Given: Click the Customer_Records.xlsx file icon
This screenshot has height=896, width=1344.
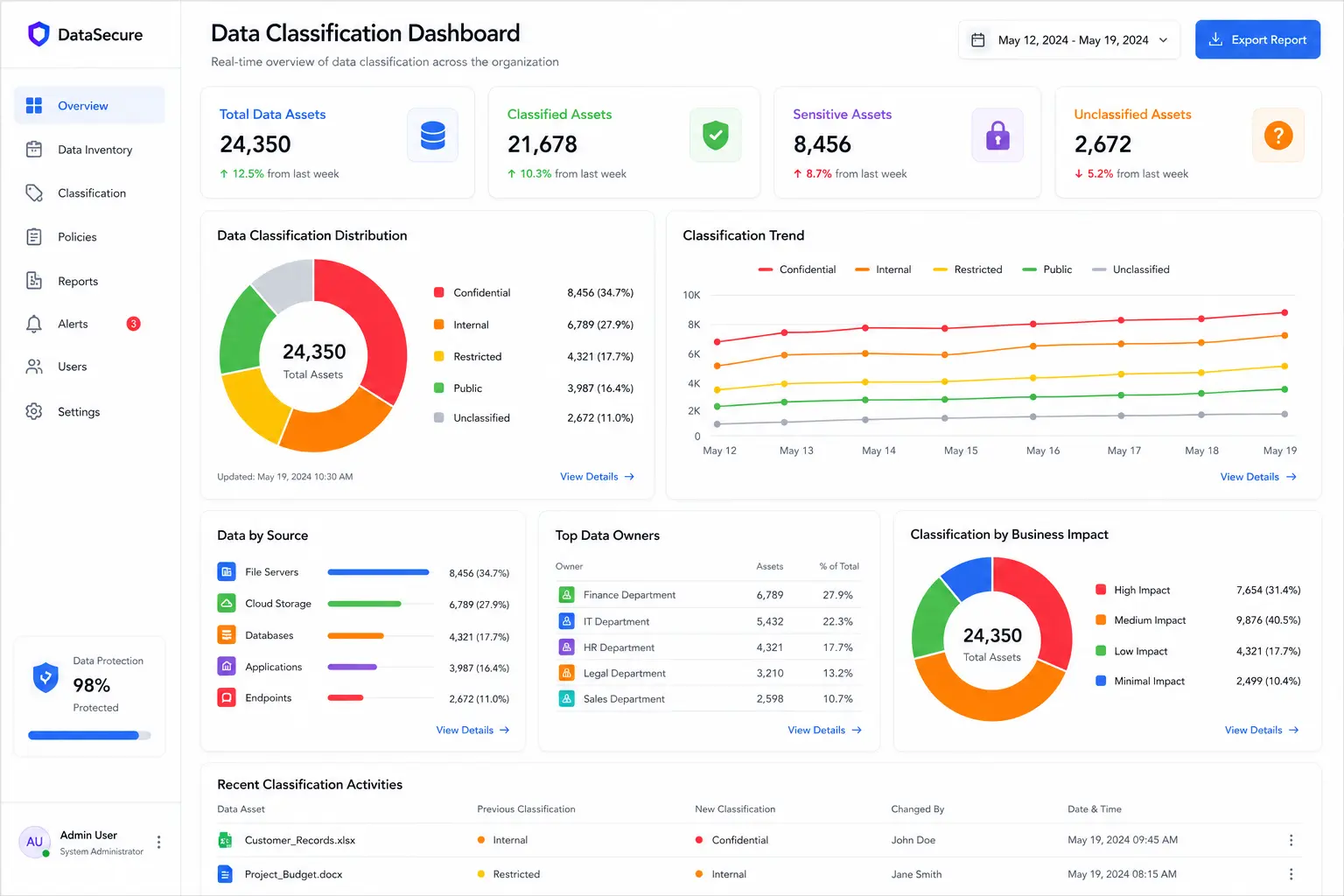Looking at the screenshot, I should coord(225,840).
